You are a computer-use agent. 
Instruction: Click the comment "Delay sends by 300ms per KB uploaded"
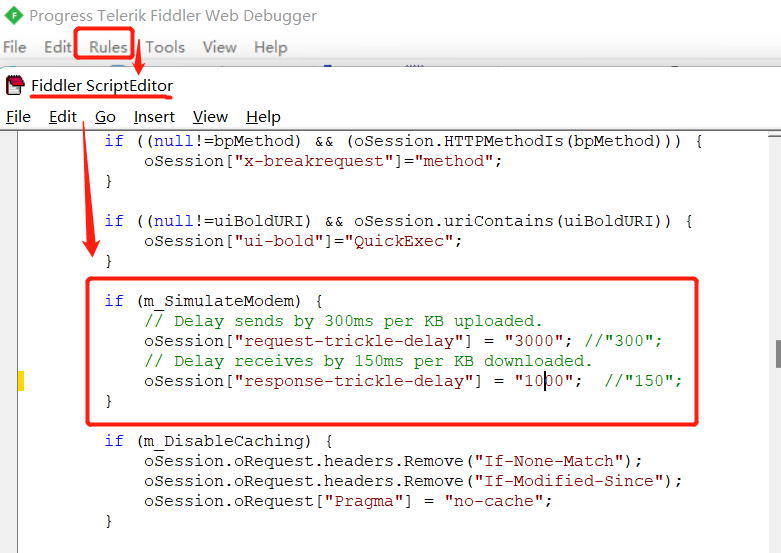pyautogui.click(x=343, y=321)
